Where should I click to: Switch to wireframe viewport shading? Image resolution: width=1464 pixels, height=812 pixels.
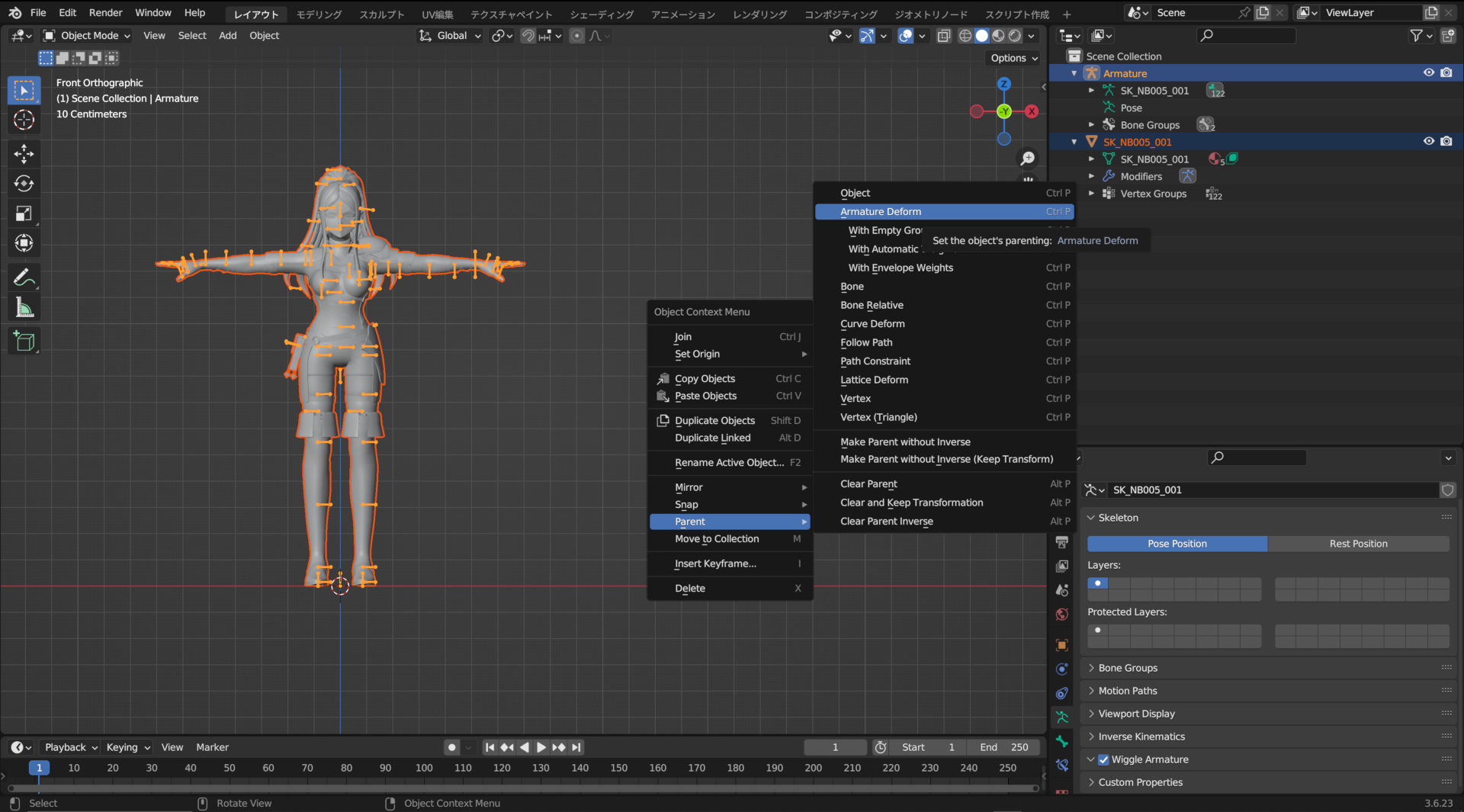pos(965,36)
